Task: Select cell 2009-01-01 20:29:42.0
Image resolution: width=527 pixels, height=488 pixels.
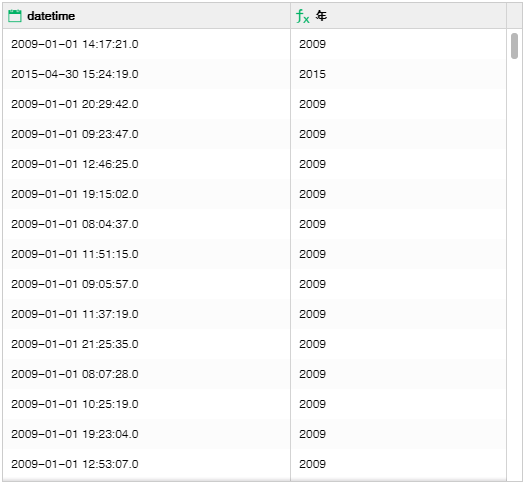Action: tap(147, 104)
